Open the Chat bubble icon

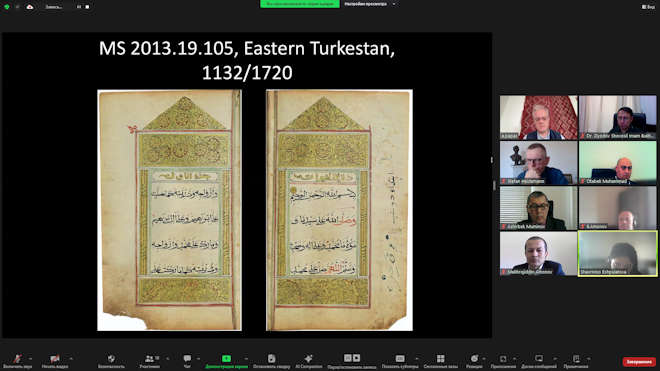point(187,359)
